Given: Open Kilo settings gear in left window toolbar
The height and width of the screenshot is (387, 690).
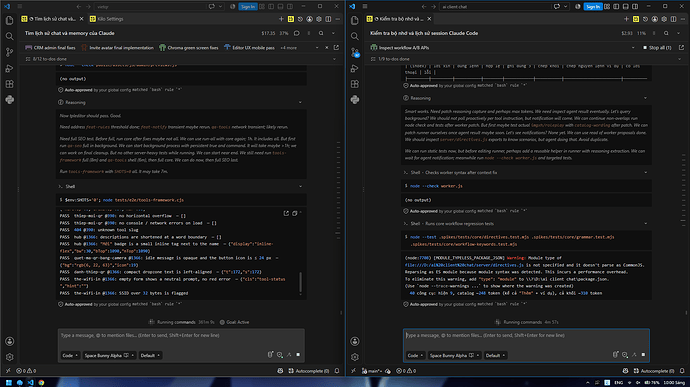Looking at the screenshot, I should pos(319,19).
